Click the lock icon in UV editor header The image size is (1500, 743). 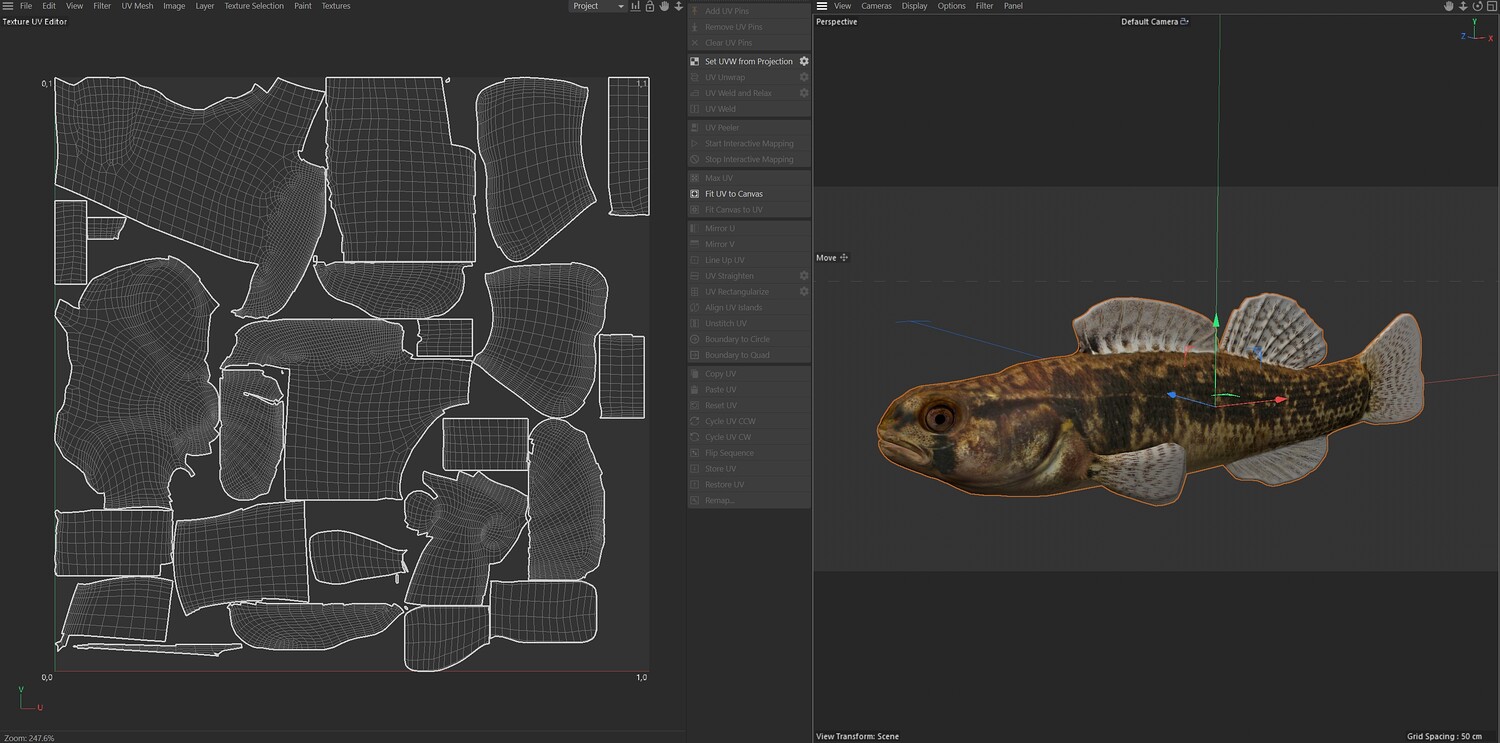click(649, 6)
